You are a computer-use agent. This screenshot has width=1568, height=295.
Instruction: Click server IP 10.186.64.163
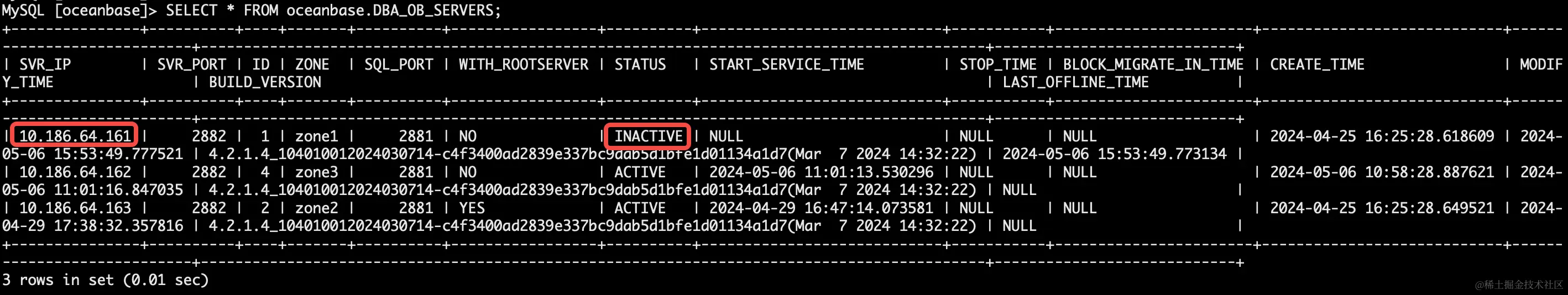pyautogui.click(x=75, y=208)
